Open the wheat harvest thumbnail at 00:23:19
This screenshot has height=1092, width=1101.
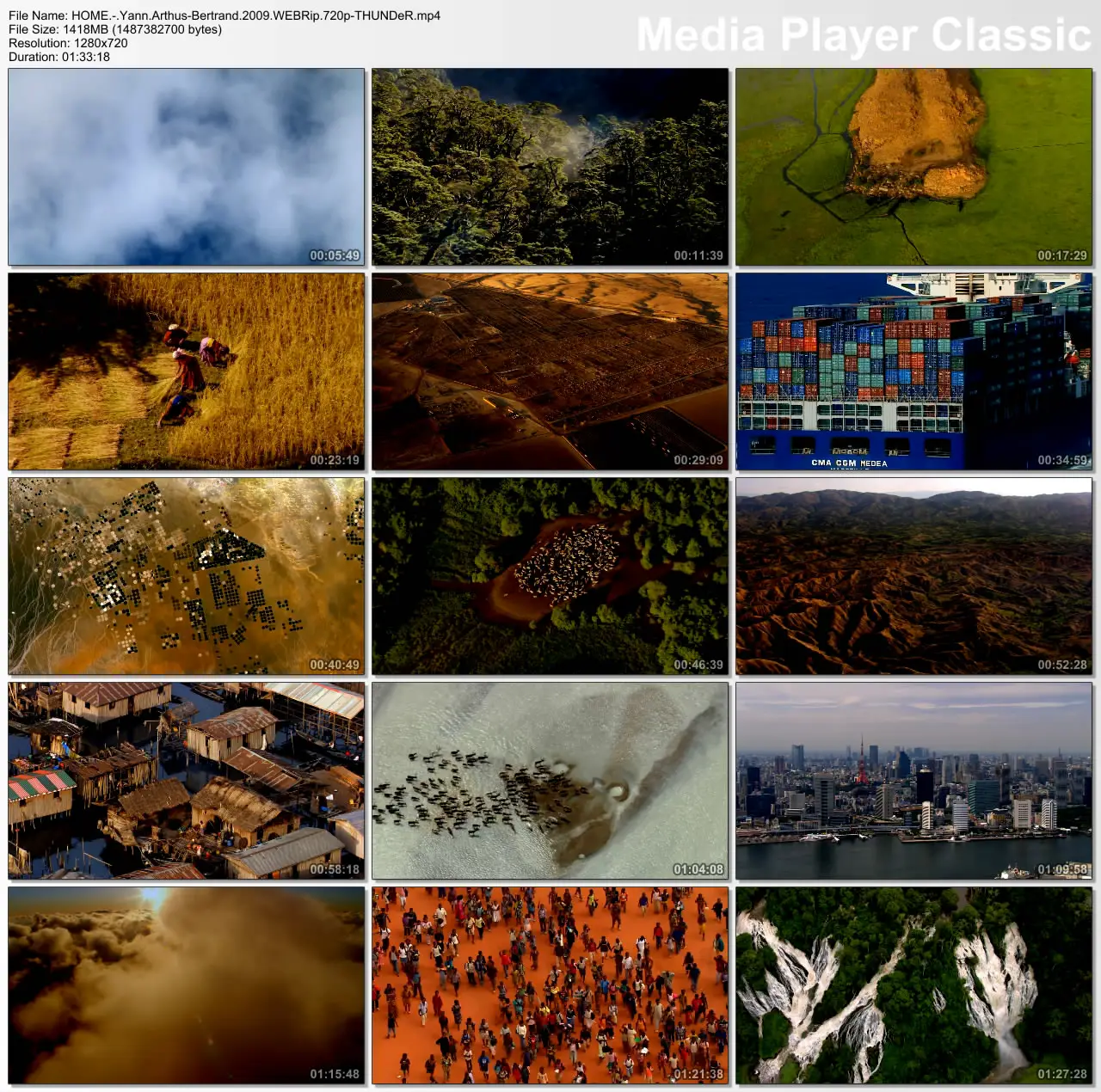coord(187,371)
